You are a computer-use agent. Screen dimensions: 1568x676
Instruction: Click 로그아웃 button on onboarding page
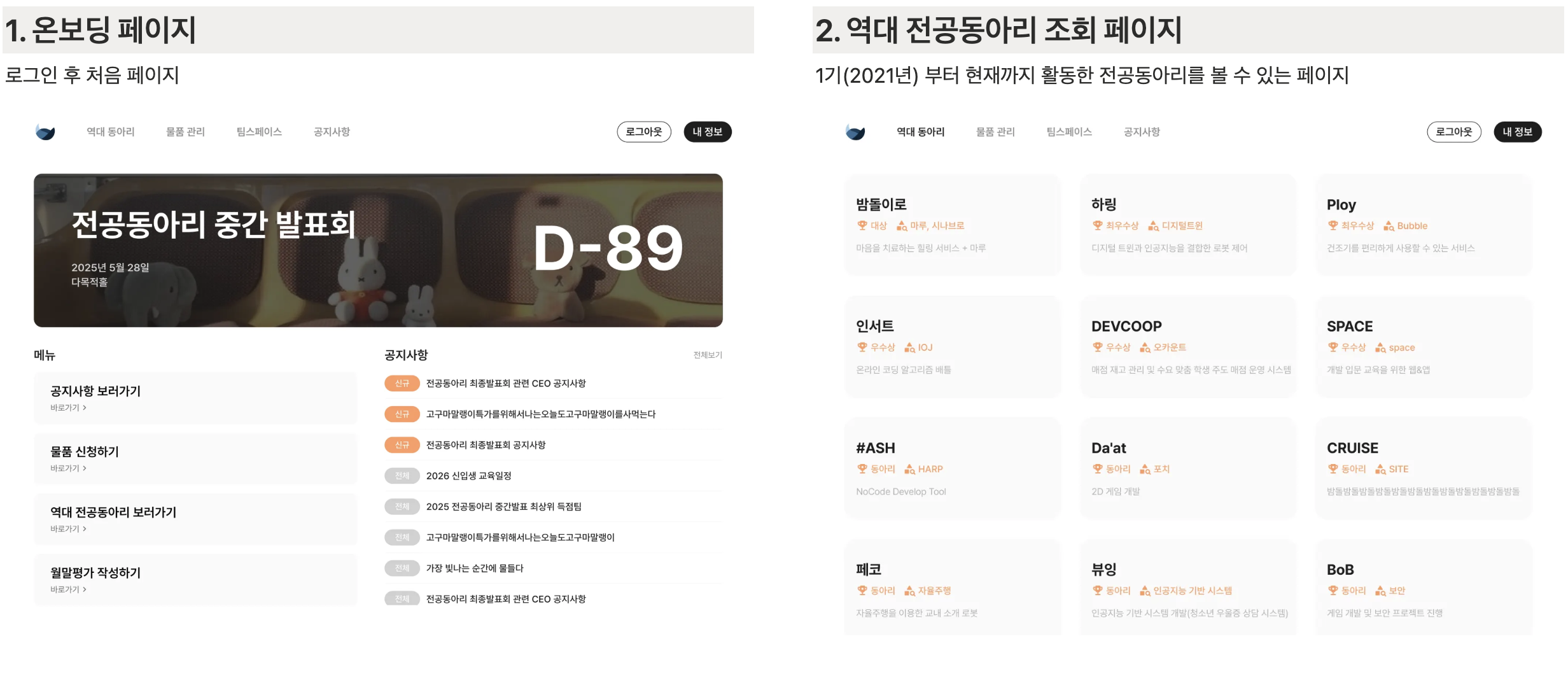tap(644, 132)
